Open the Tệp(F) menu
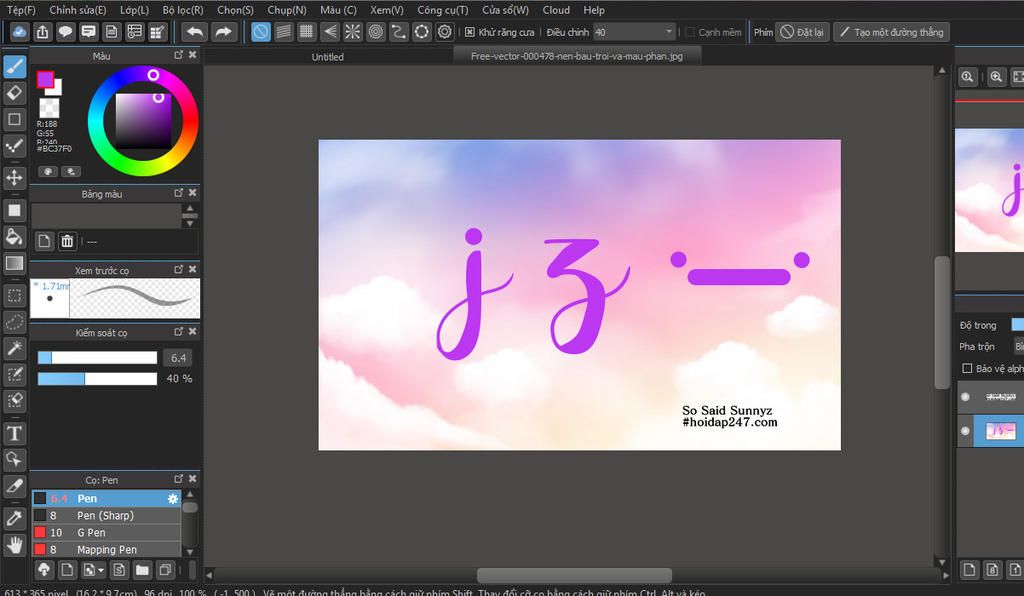Viewport: 1024px width, 596px height. 21,10
